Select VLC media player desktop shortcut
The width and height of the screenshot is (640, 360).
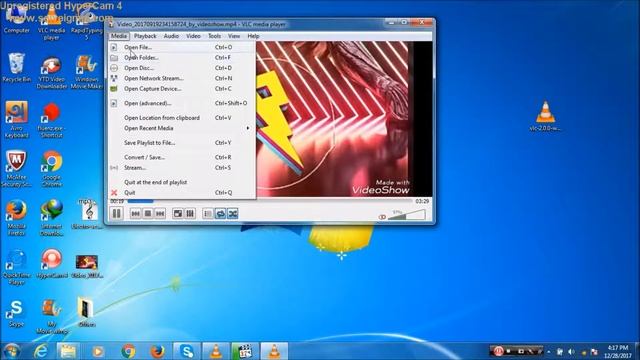pos(51,22)
